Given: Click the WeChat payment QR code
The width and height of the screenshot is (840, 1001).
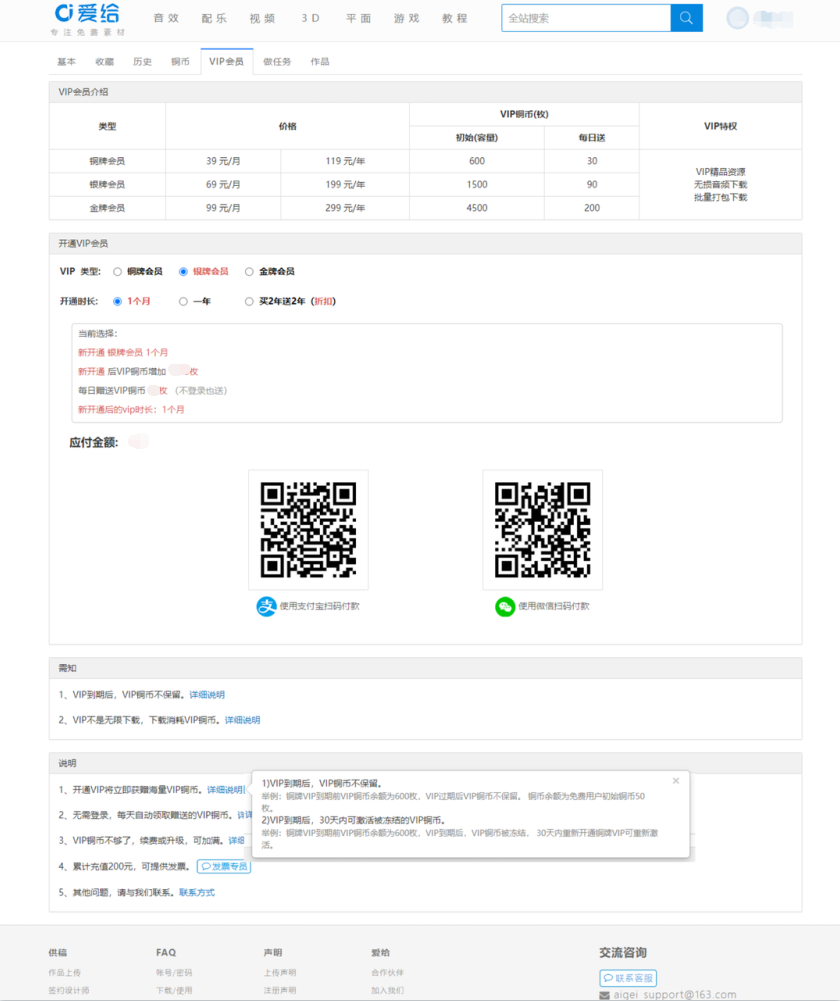Looking at the screenshot, I should [x=543, y=530].
